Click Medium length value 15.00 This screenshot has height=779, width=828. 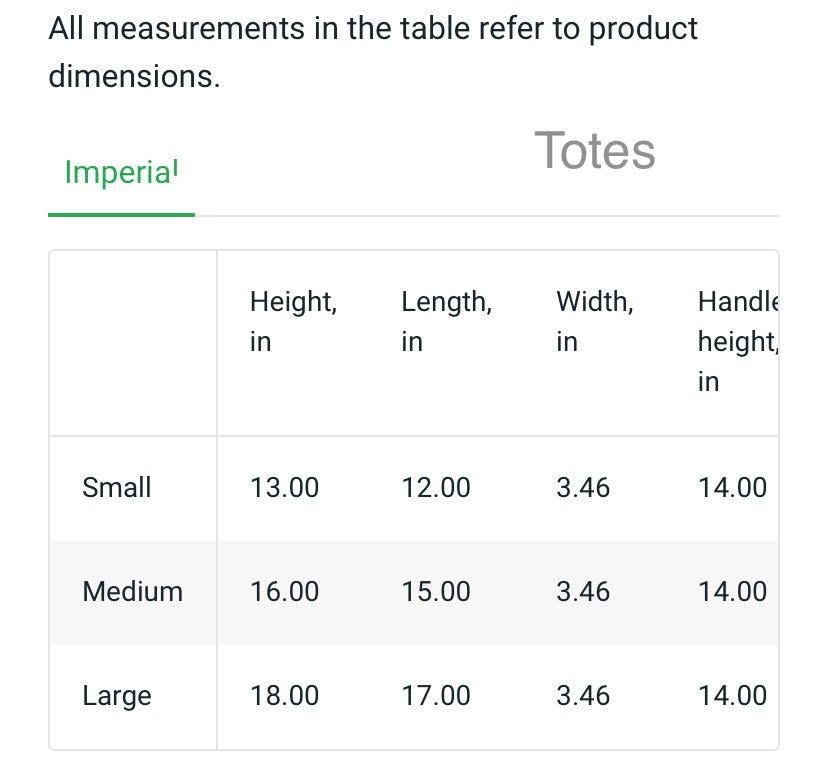pos(436,591)
